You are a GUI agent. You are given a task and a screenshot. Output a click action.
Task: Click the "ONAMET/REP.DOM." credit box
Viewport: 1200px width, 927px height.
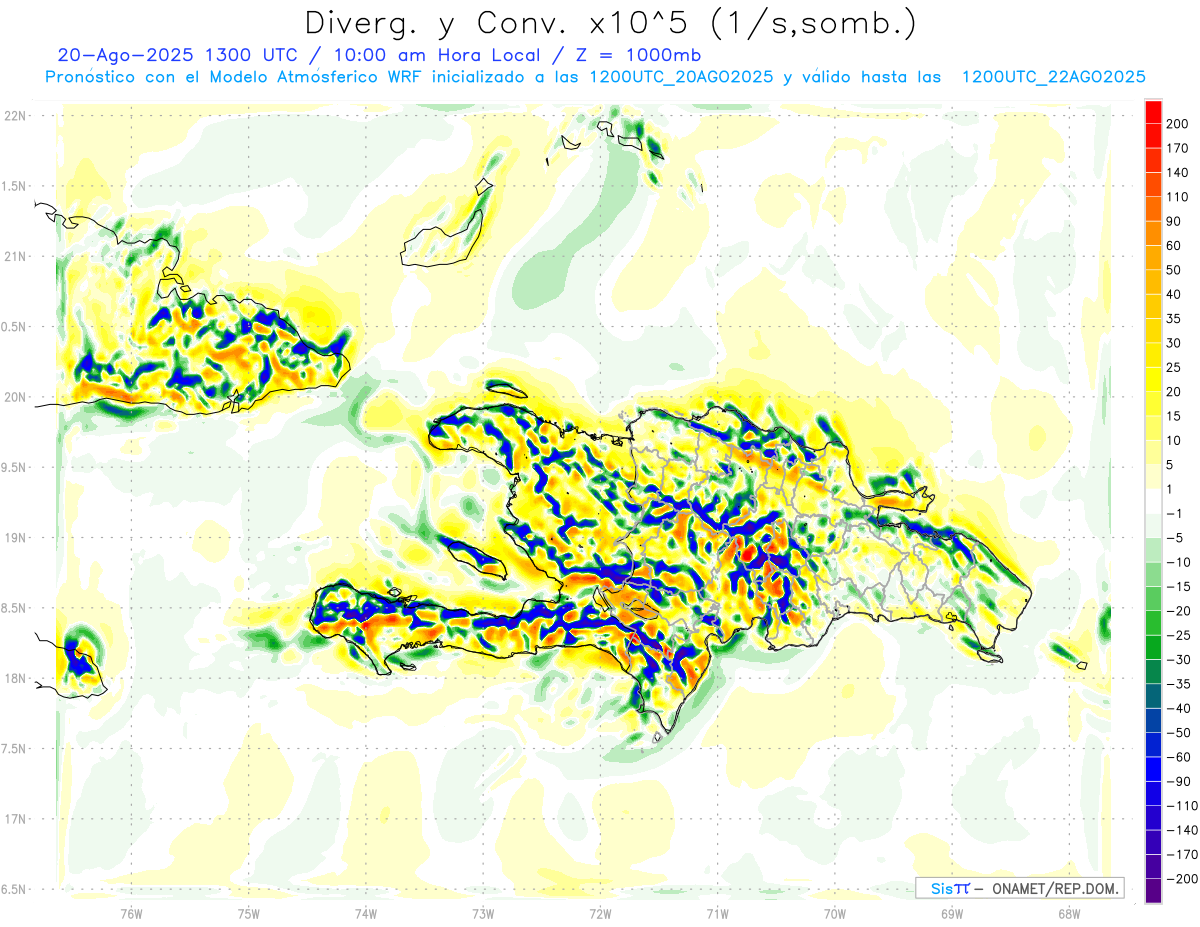click(1019, 888)
